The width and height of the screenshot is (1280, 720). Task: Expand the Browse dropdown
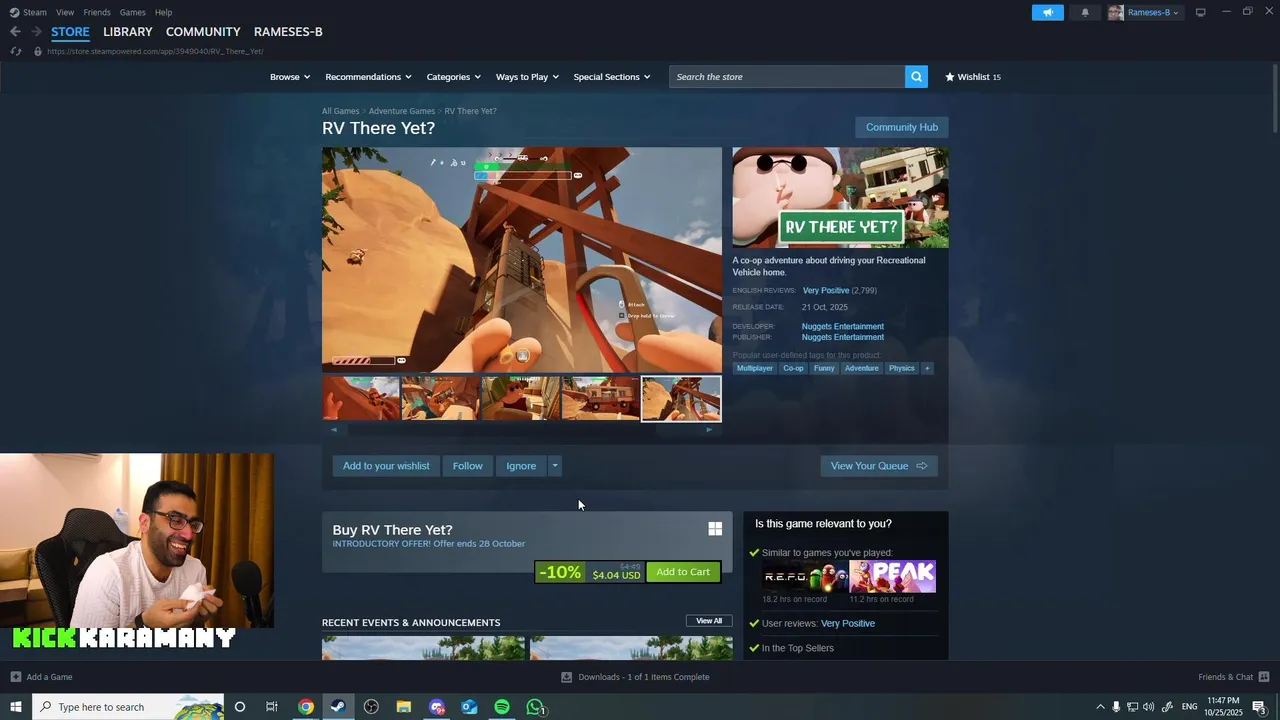(x=290, y=77)
